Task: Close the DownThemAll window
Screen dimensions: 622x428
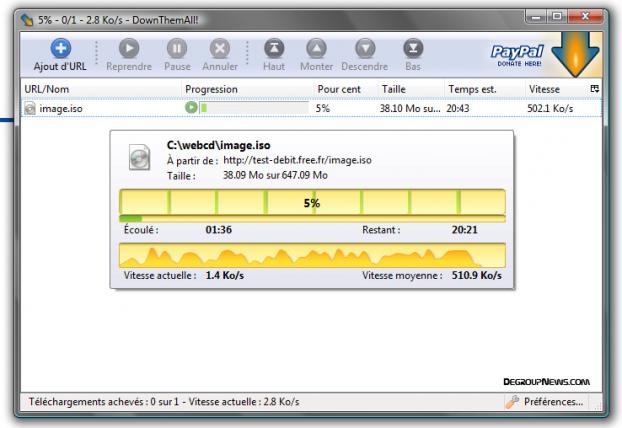Action: pos(586,16)
